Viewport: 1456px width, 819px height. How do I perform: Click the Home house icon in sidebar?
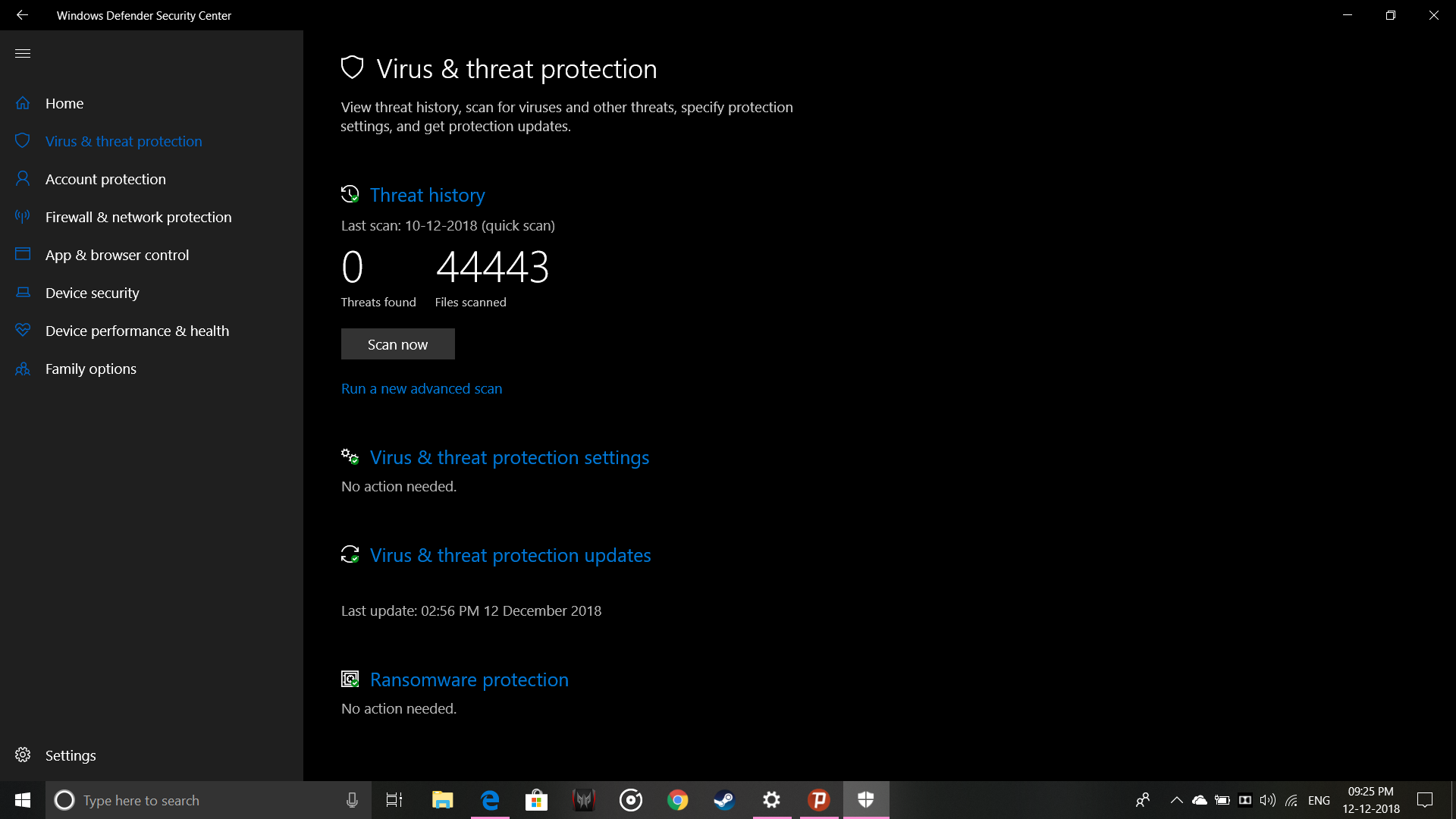click(x=23, y=103)
